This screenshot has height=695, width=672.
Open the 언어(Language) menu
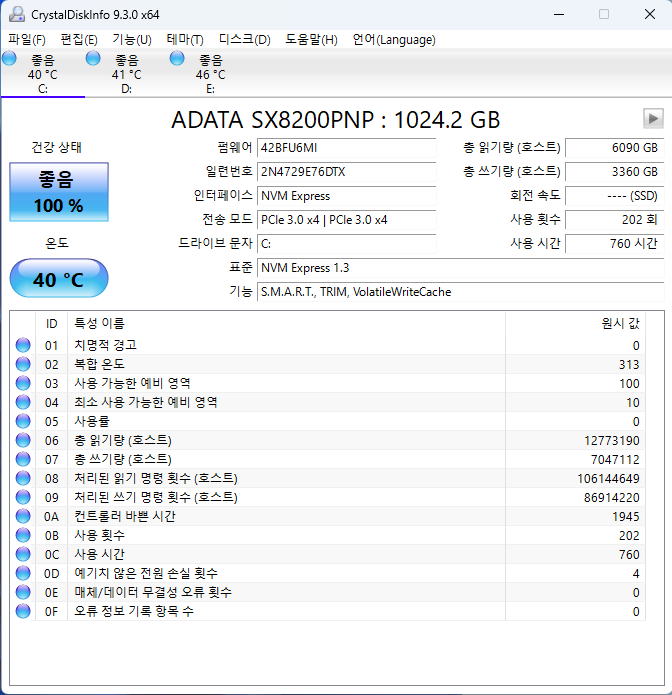(x=394, y=39)
